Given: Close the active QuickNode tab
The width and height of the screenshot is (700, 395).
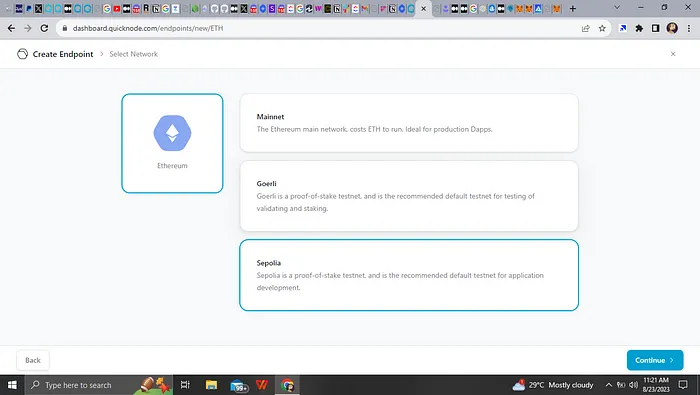Looking at the screenshot, I should click(x=424, y=8).
